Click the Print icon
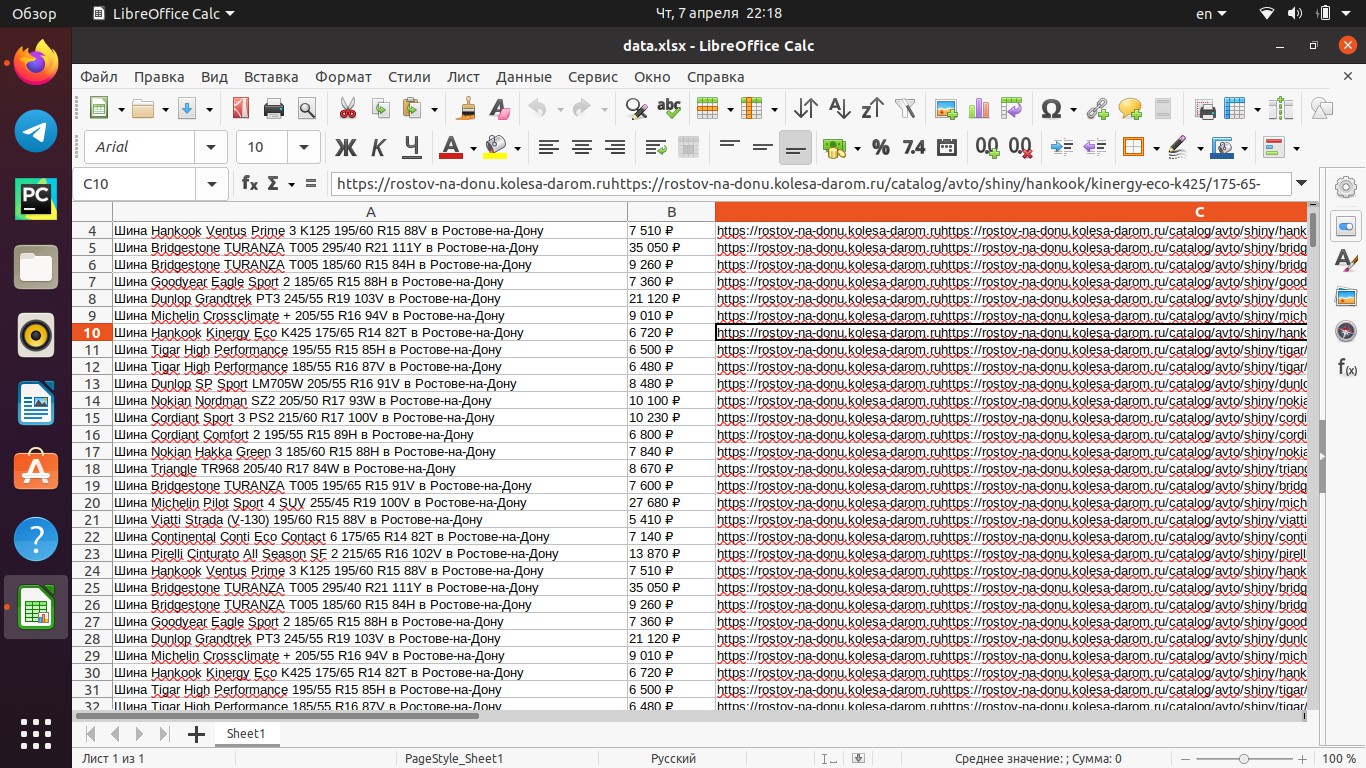Image resolution: width=1366 pixels, height=768 pixels. click(274, 109)
